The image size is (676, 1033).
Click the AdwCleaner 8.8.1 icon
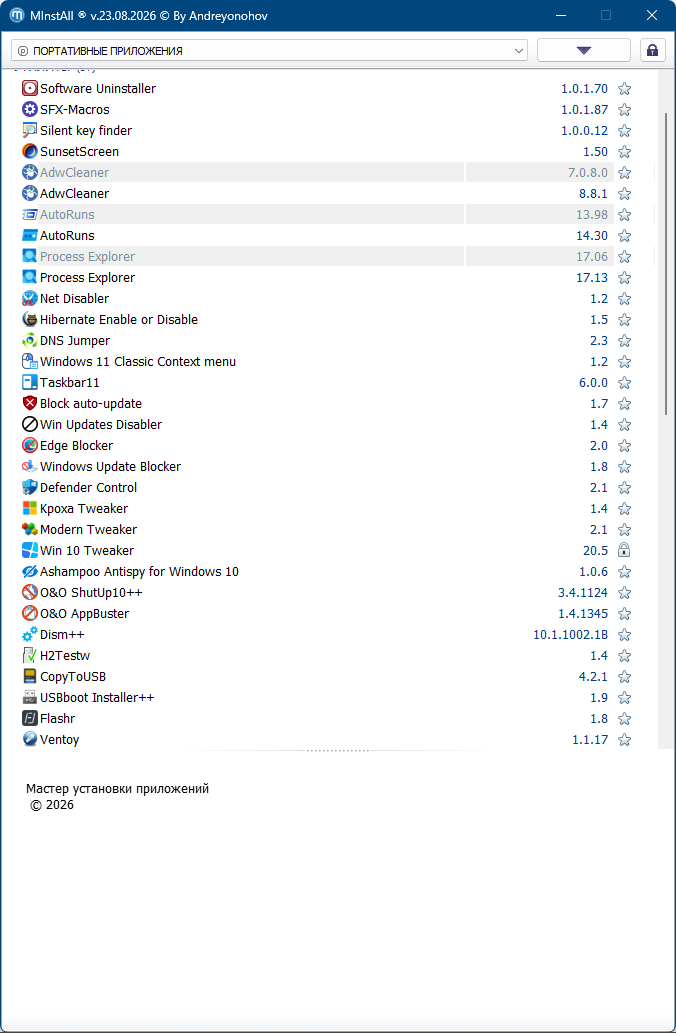pos(30,194)
